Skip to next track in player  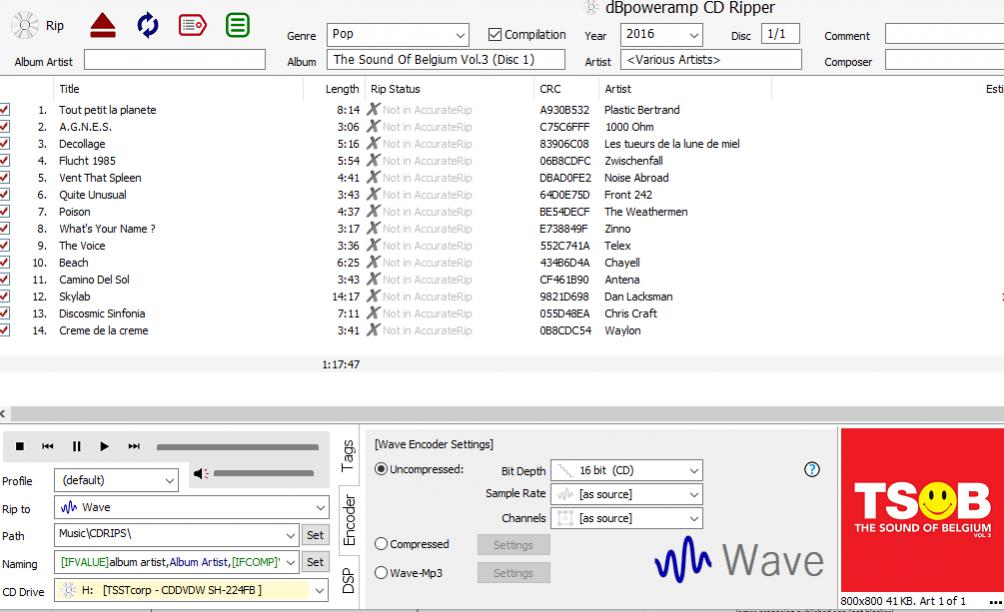[x=134, y=446]
